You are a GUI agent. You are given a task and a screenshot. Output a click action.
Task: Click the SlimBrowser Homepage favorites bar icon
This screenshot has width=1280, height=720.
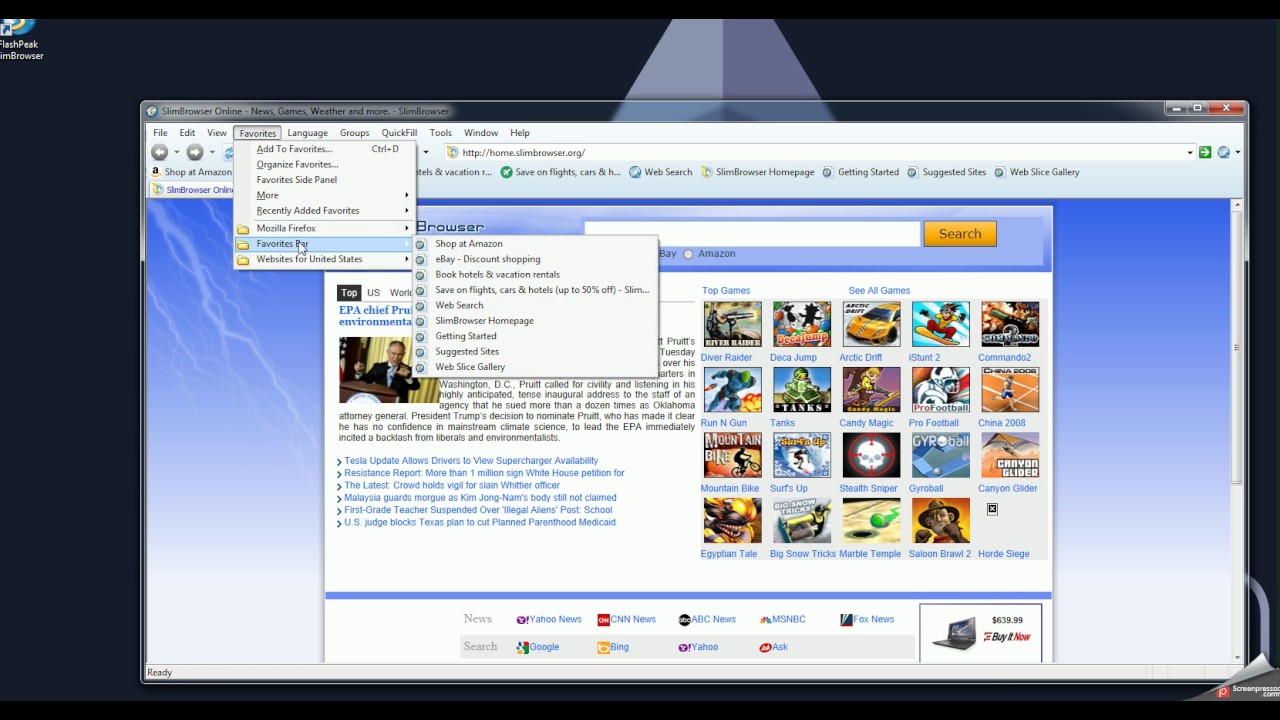[758, 171]
